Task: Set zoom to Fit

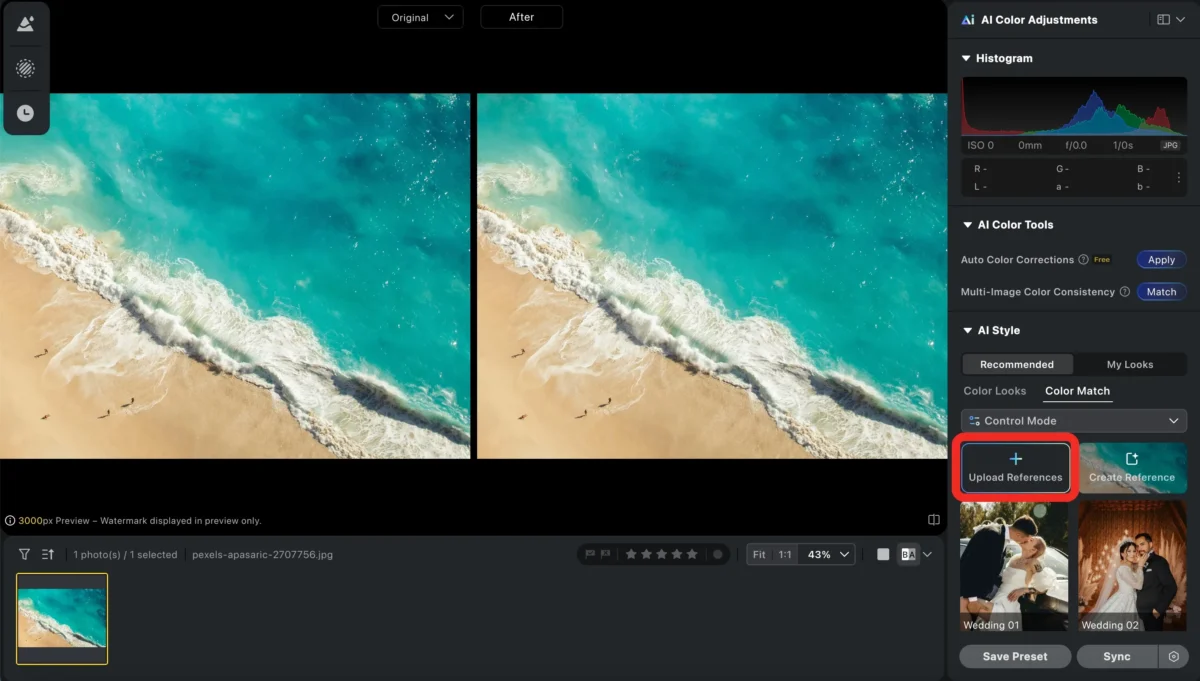Action: coord(759,554)
